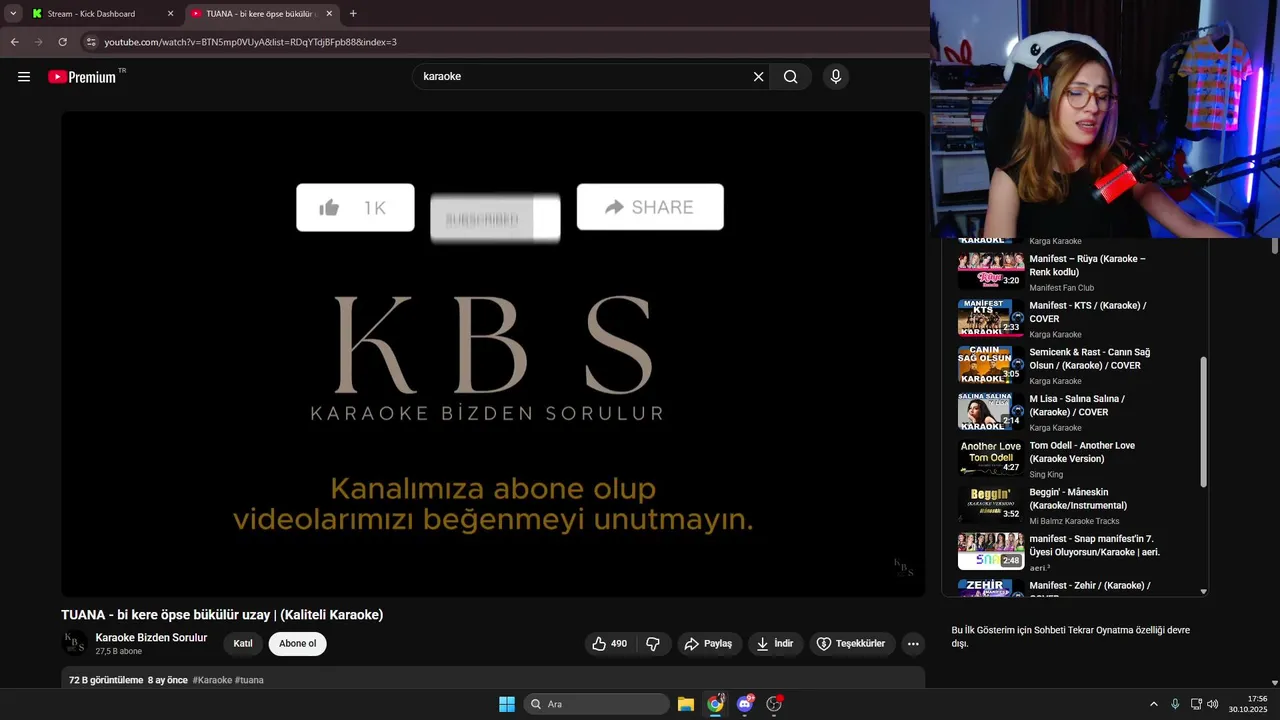Expand hidden system tray icons
Viewport: 1280px width, 720px height.
tap(1153, 704)
